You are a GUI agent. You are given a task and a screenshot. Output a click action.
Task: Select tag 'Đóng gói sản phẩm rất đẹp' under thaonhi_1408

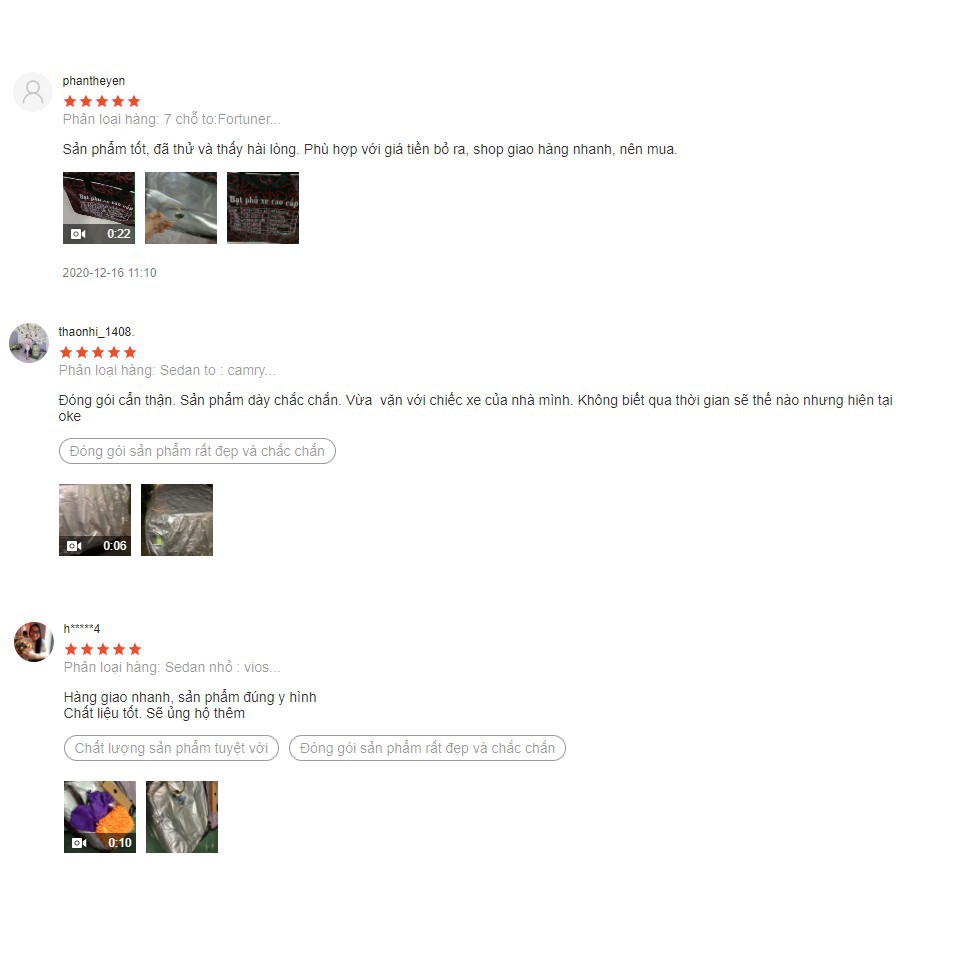click(197, 451)
